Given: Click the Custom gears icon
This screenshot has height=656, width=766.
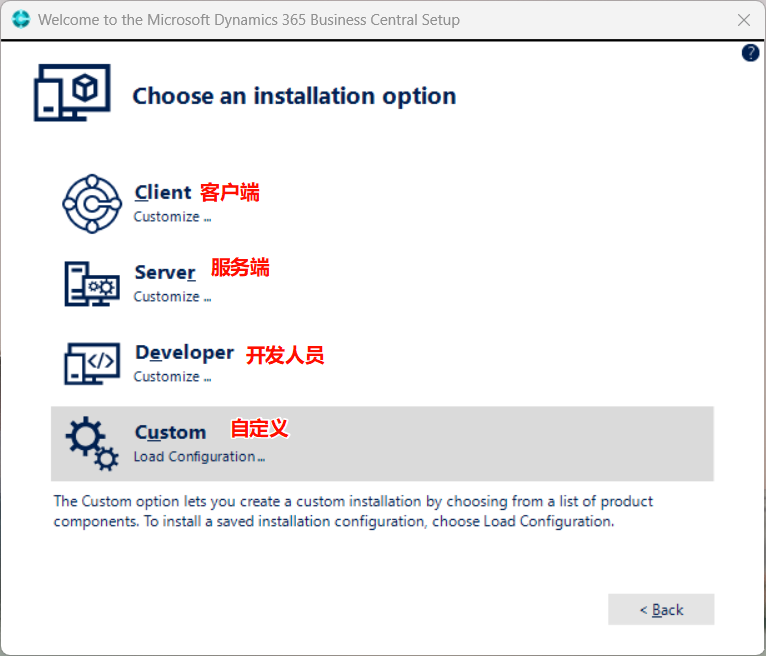Looking at the screenshot, I should pos(92,444).
